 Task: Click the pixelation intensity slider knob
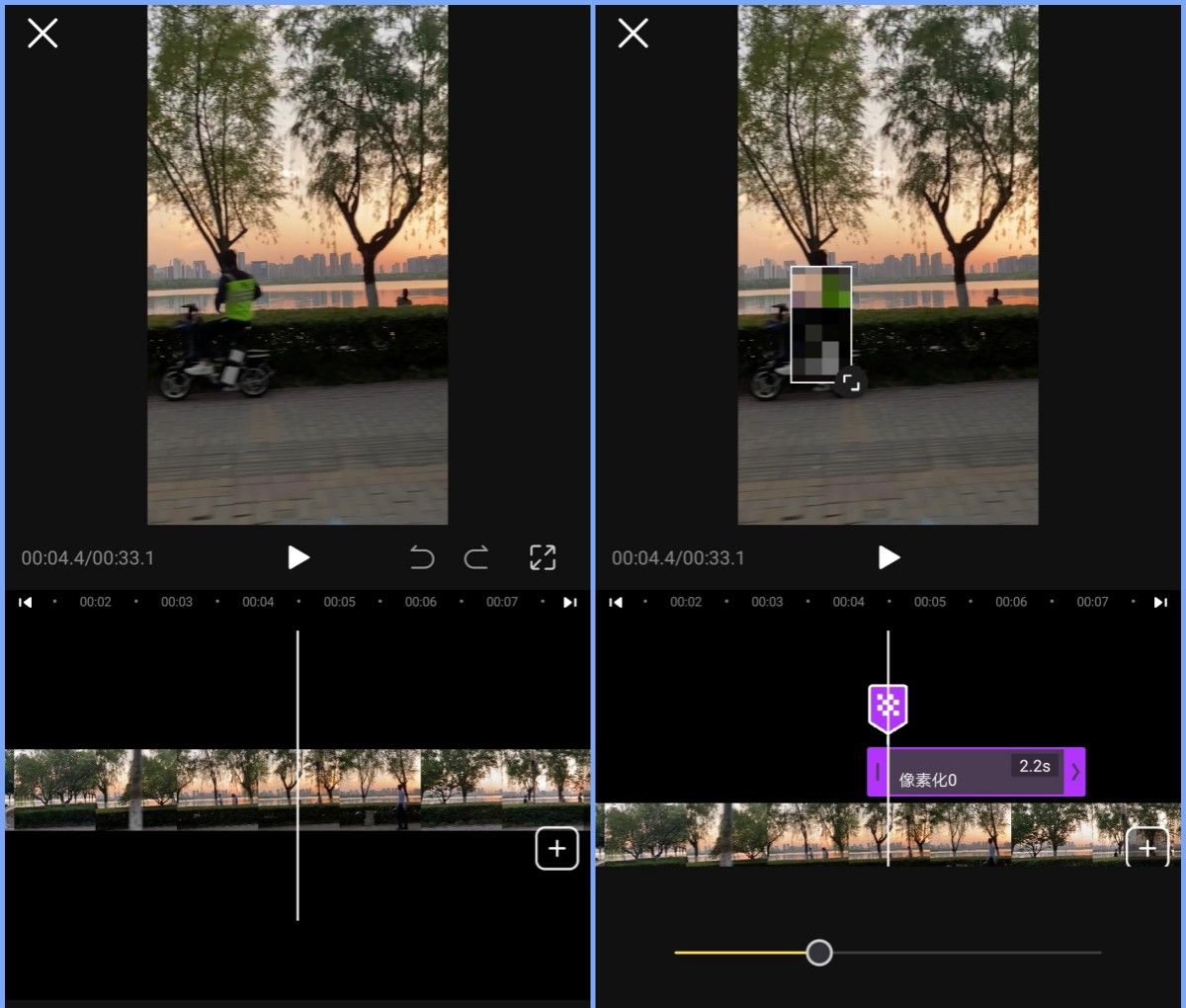(818, 953)
